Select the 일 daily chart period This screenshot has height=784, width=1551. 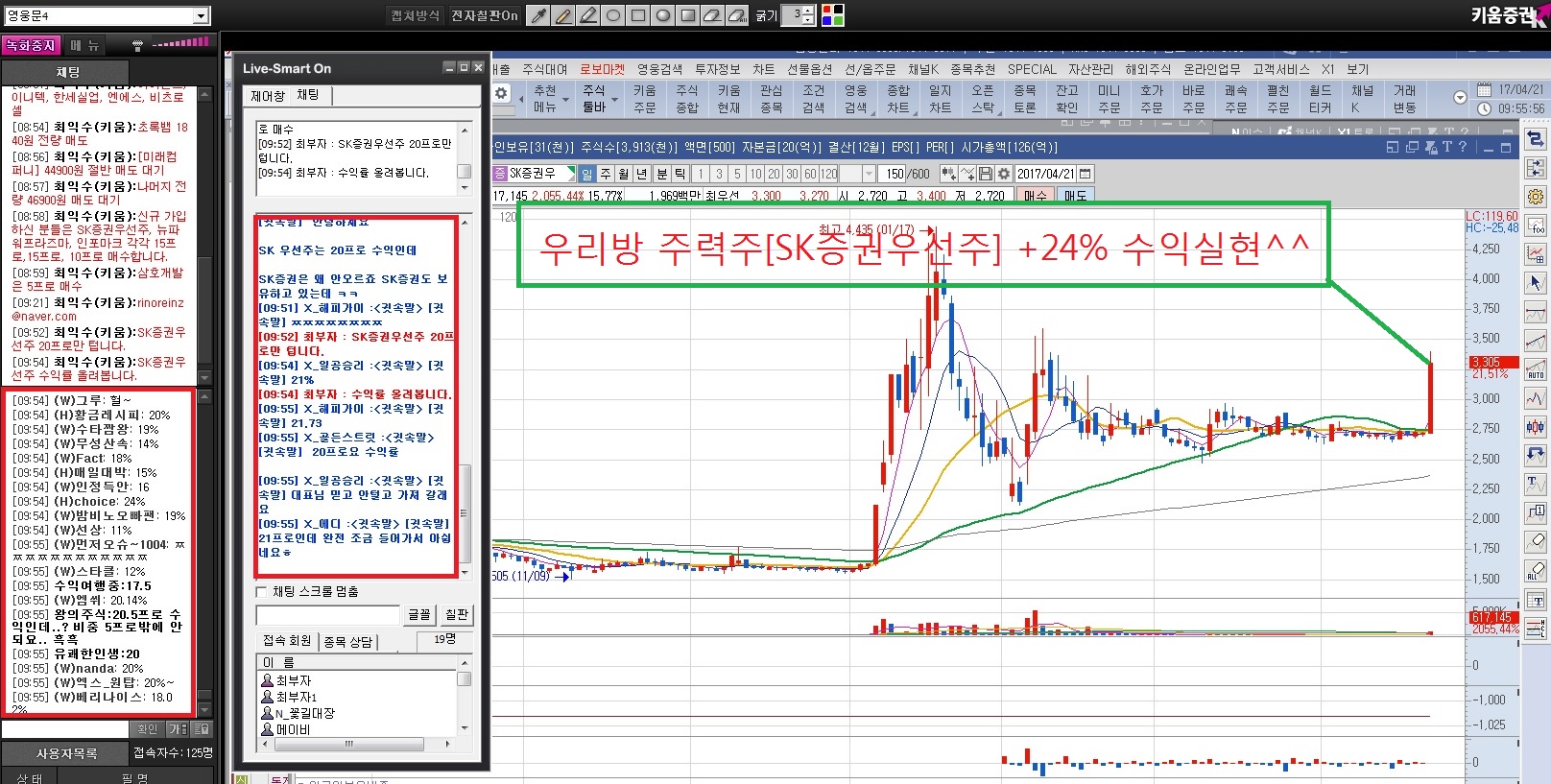[587, 174]
